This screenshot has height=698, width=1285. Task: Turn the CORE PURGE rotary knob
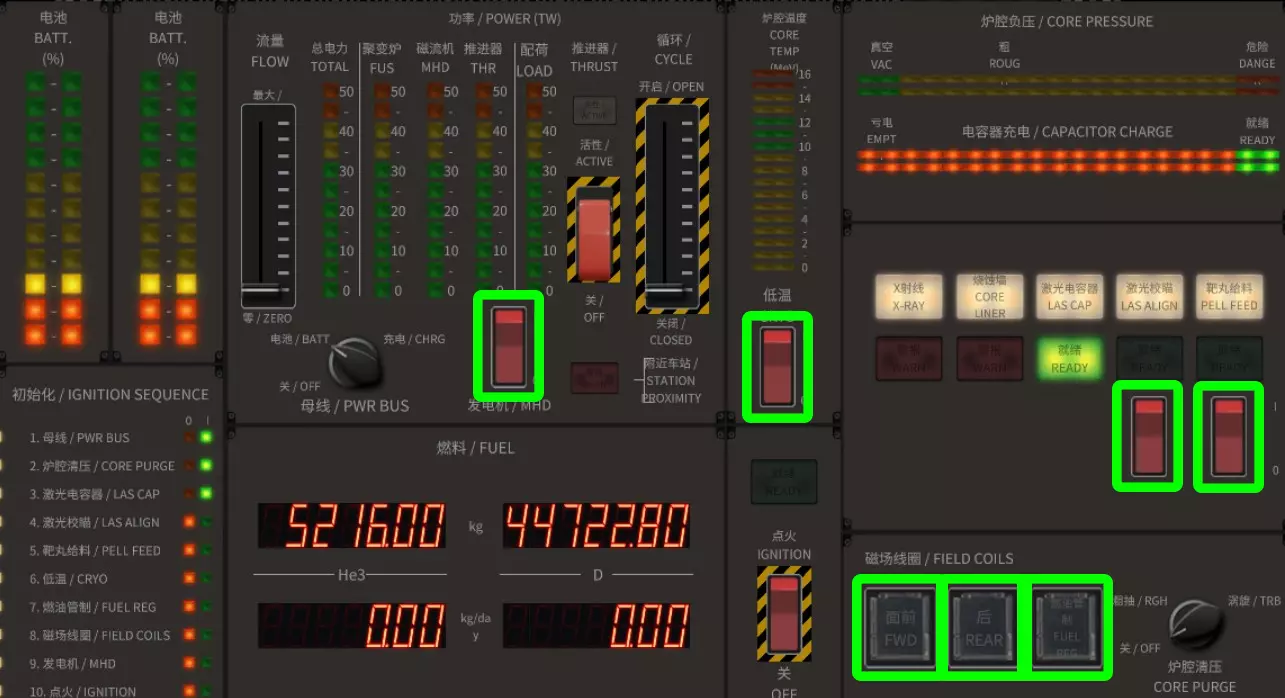(x=1195, y=626)
